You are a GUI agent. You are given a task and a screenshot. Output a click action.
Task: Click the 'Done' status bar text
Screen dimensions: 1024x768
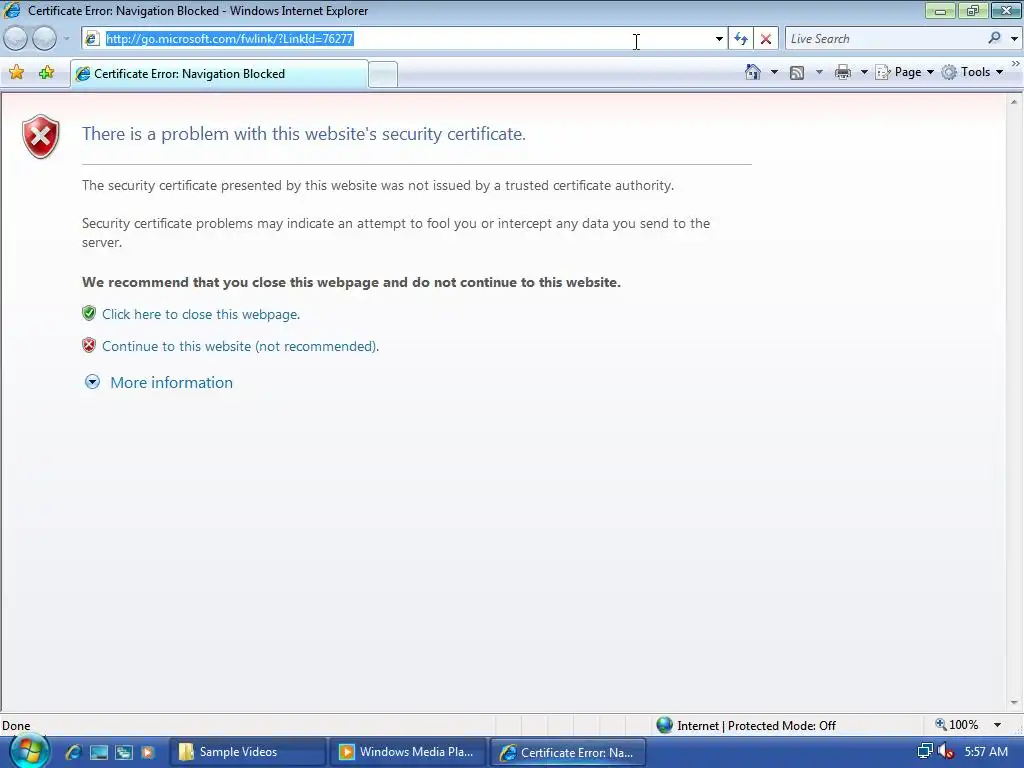[x=16, y=726]
